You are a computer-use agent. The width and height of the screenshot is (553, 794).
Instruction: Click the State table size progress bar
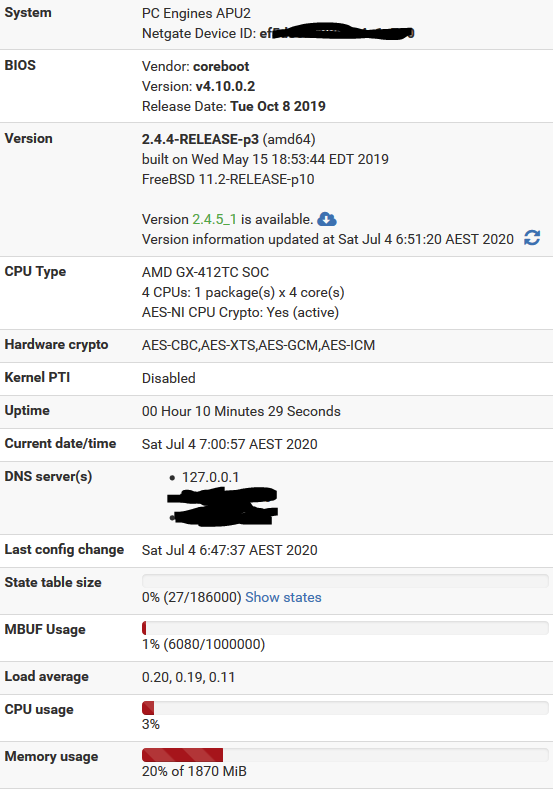click(345, 581)
